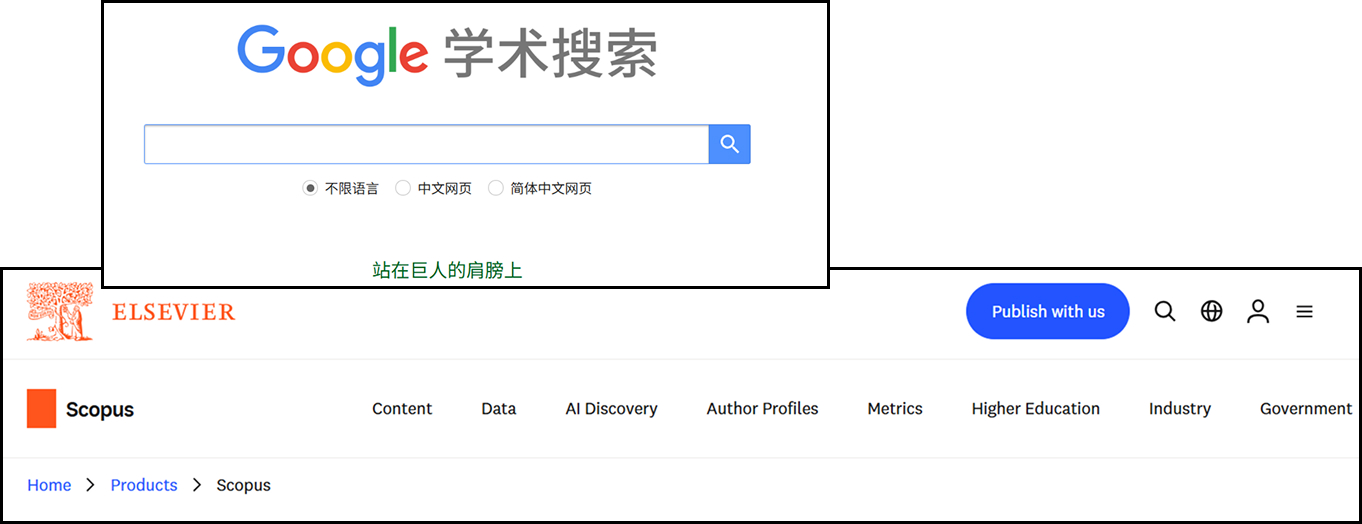Go to the Products breadcrumb link

pos(144,485)
